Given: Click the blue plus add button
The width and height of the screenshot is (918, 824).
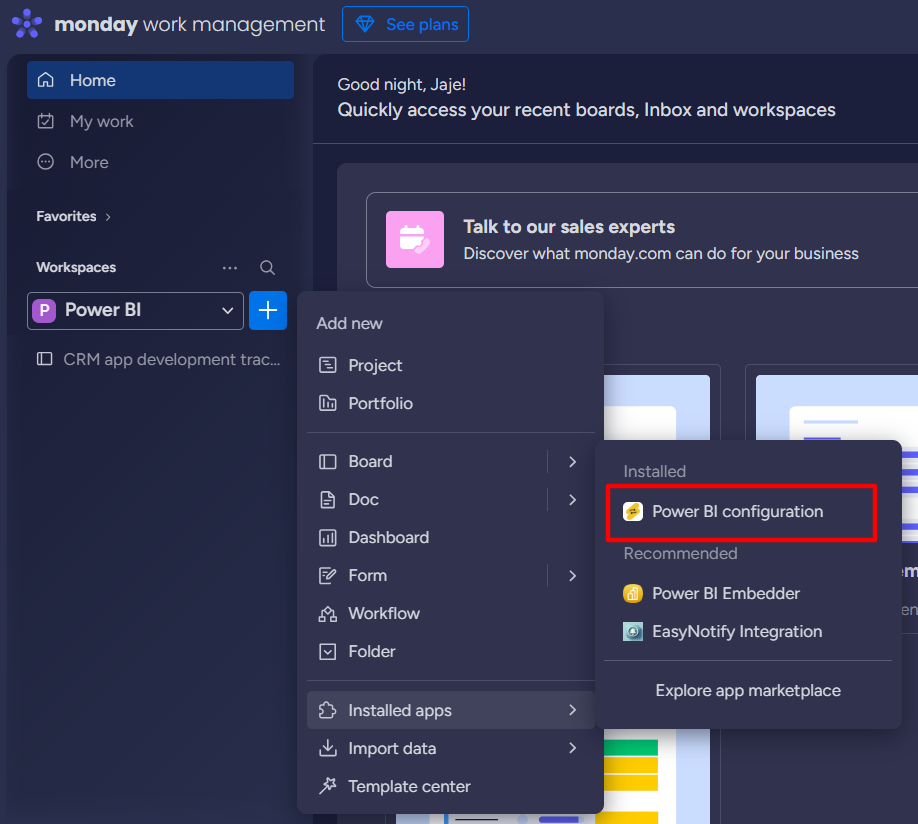Looking at the screenshot, I should point(268,310).
